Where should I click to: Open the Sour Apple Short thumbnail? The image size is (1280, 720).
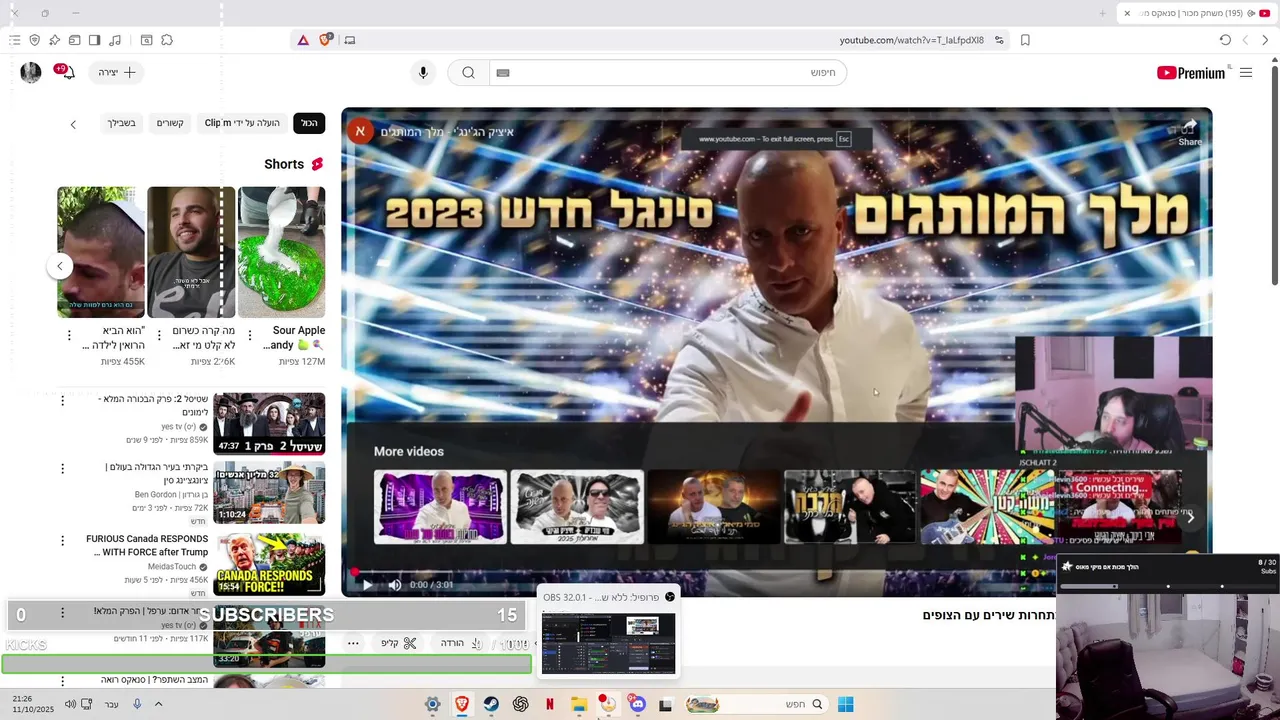pyautogui.click(x=282, y=252)
